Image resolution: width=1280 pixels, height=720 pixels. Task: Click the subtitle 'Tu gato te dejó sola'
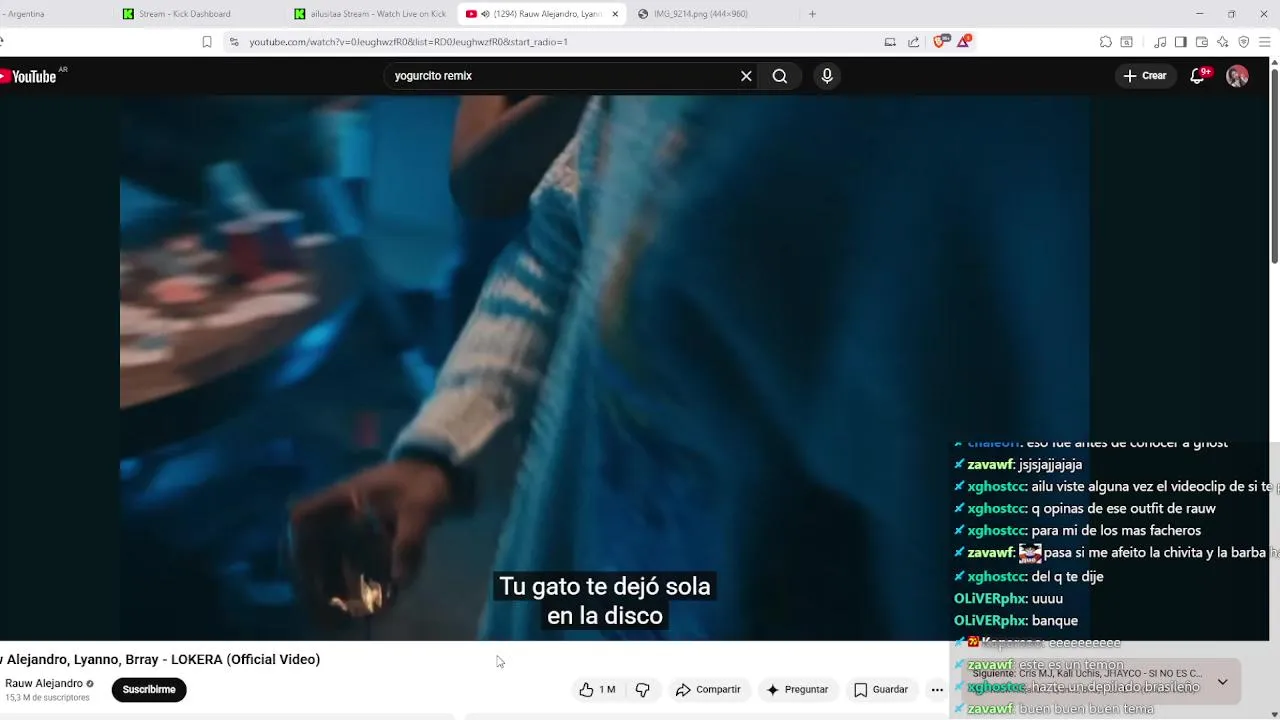click(x=605, y=587)
